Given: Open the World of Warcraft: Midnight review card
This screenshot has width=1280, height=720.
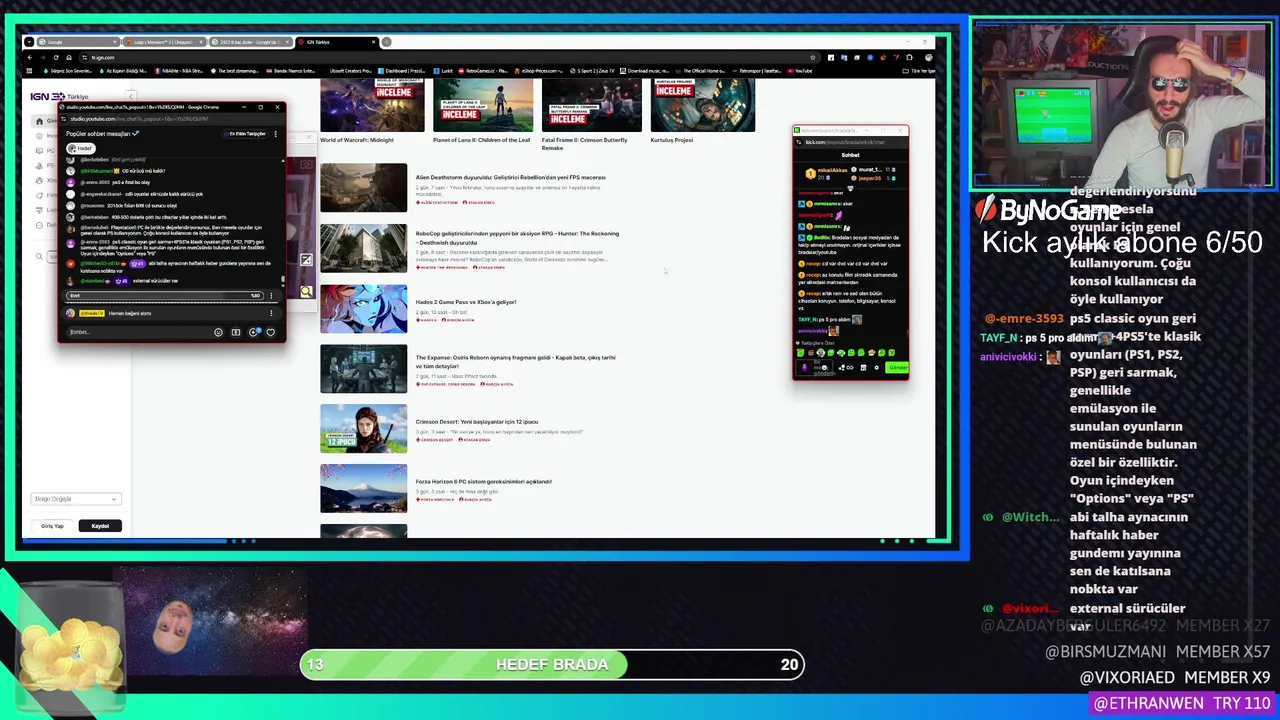Looking at the screenshot, I should 372,111.
